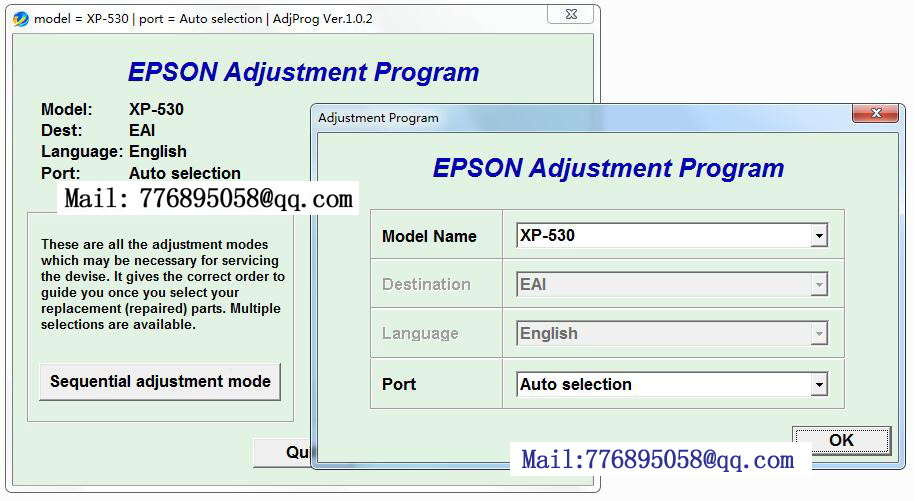Click the AdjProg app icon in title bar

click(20, 19)
